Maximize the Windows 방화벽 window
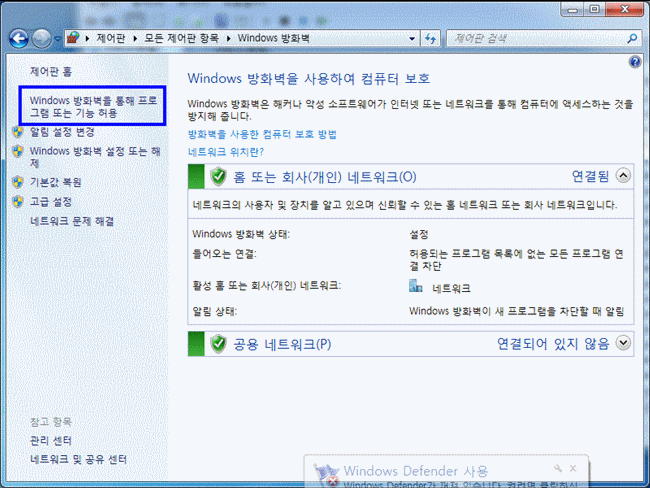The image size is (650, 488). tap(594, 9)
